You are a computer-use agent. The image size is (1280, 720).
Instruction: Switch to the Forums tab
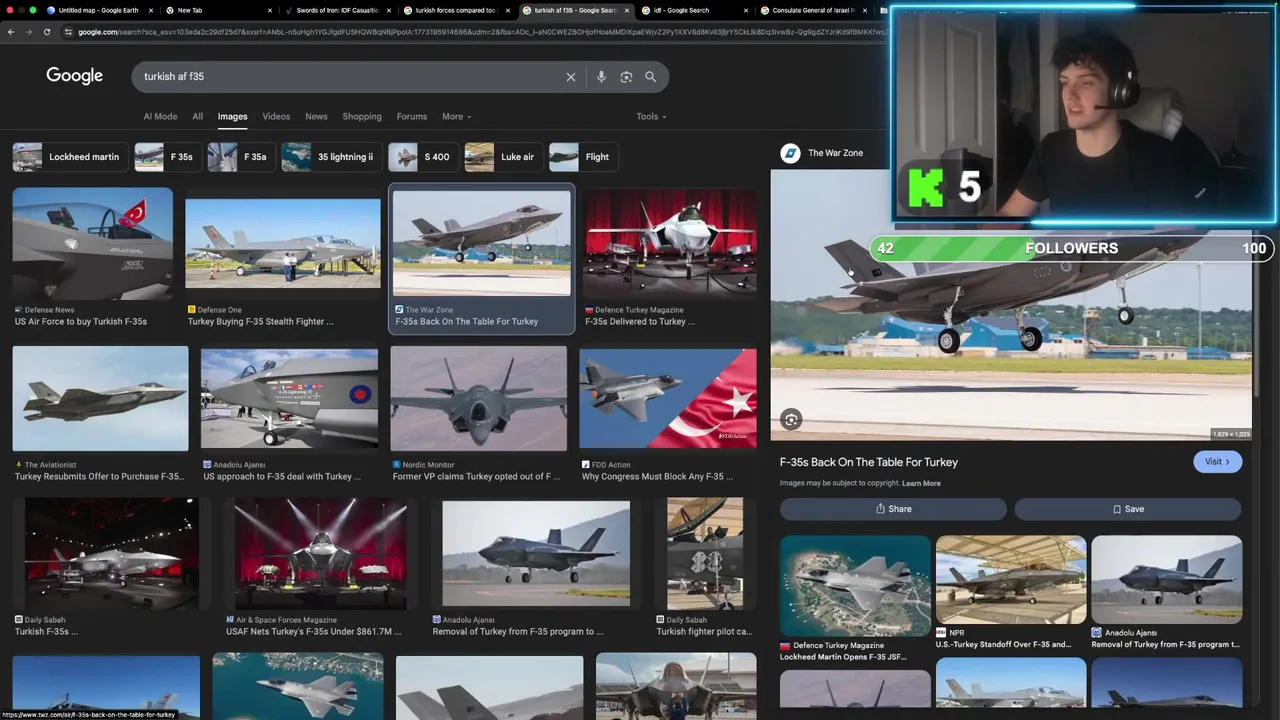pyautogui.click(x=411, y=117)
